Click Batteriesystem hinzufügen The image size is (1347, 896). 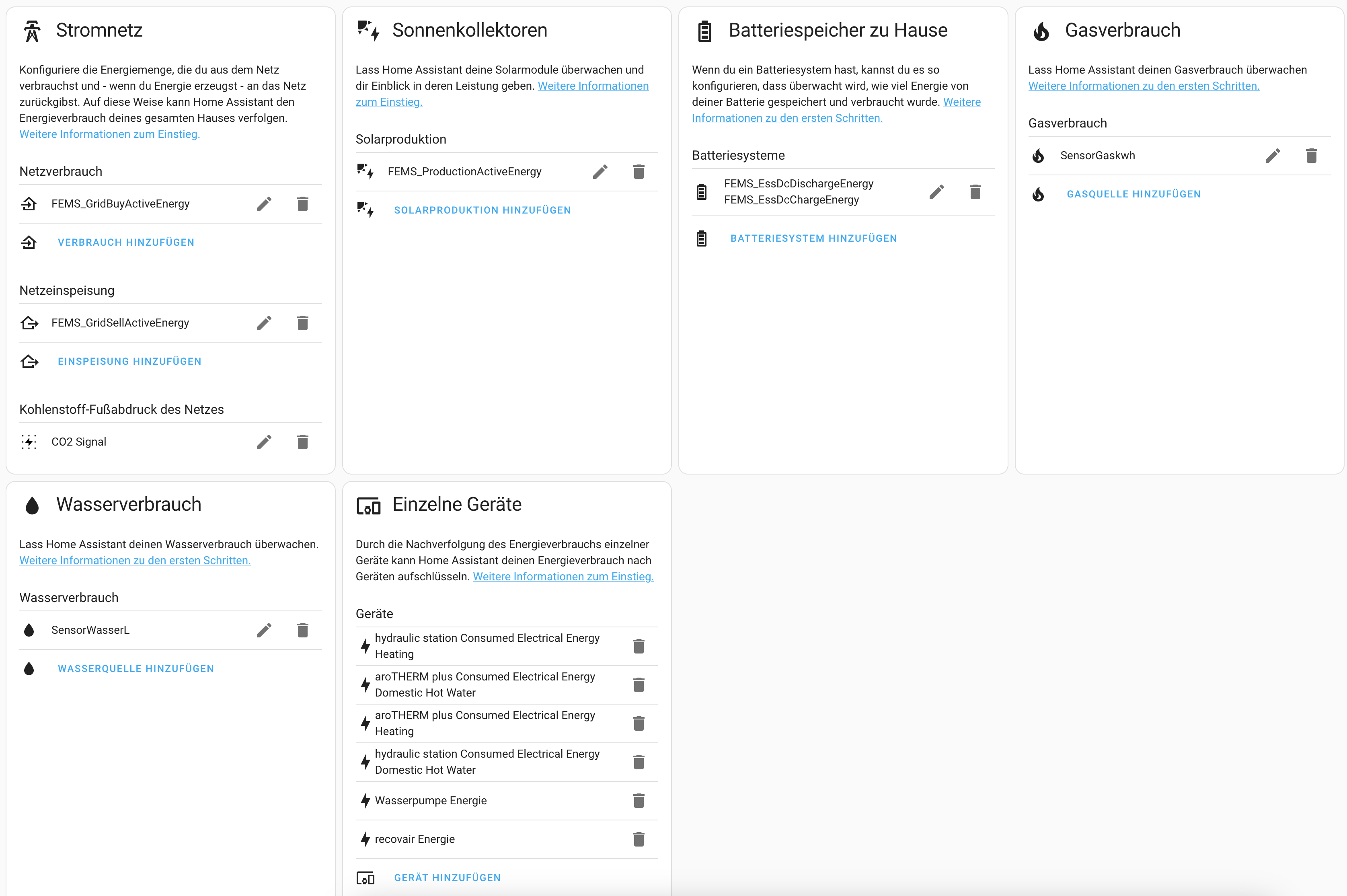pos(813,238)
